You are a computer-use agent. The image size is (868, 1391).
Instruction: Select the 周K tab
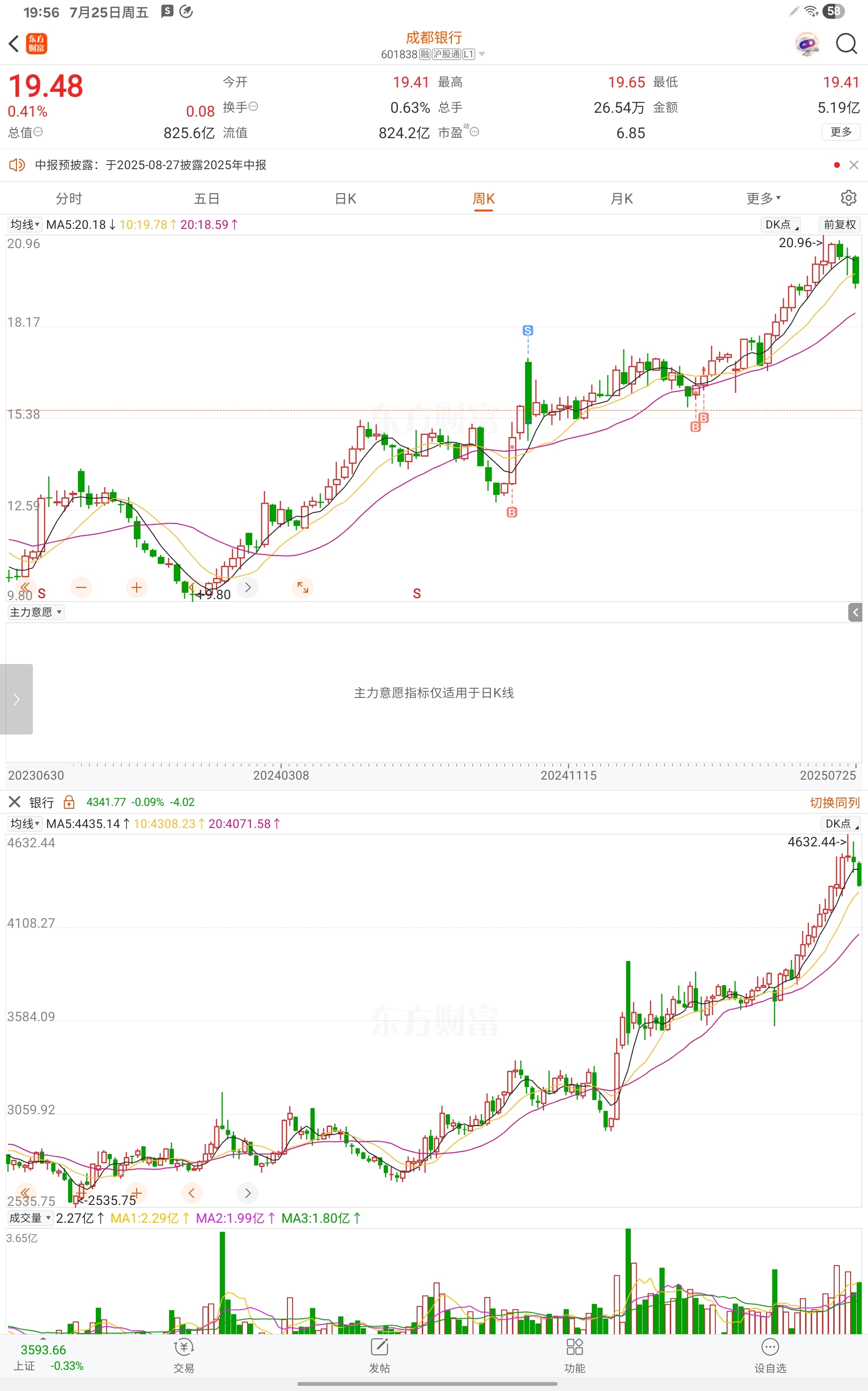(x=483, y=199)
